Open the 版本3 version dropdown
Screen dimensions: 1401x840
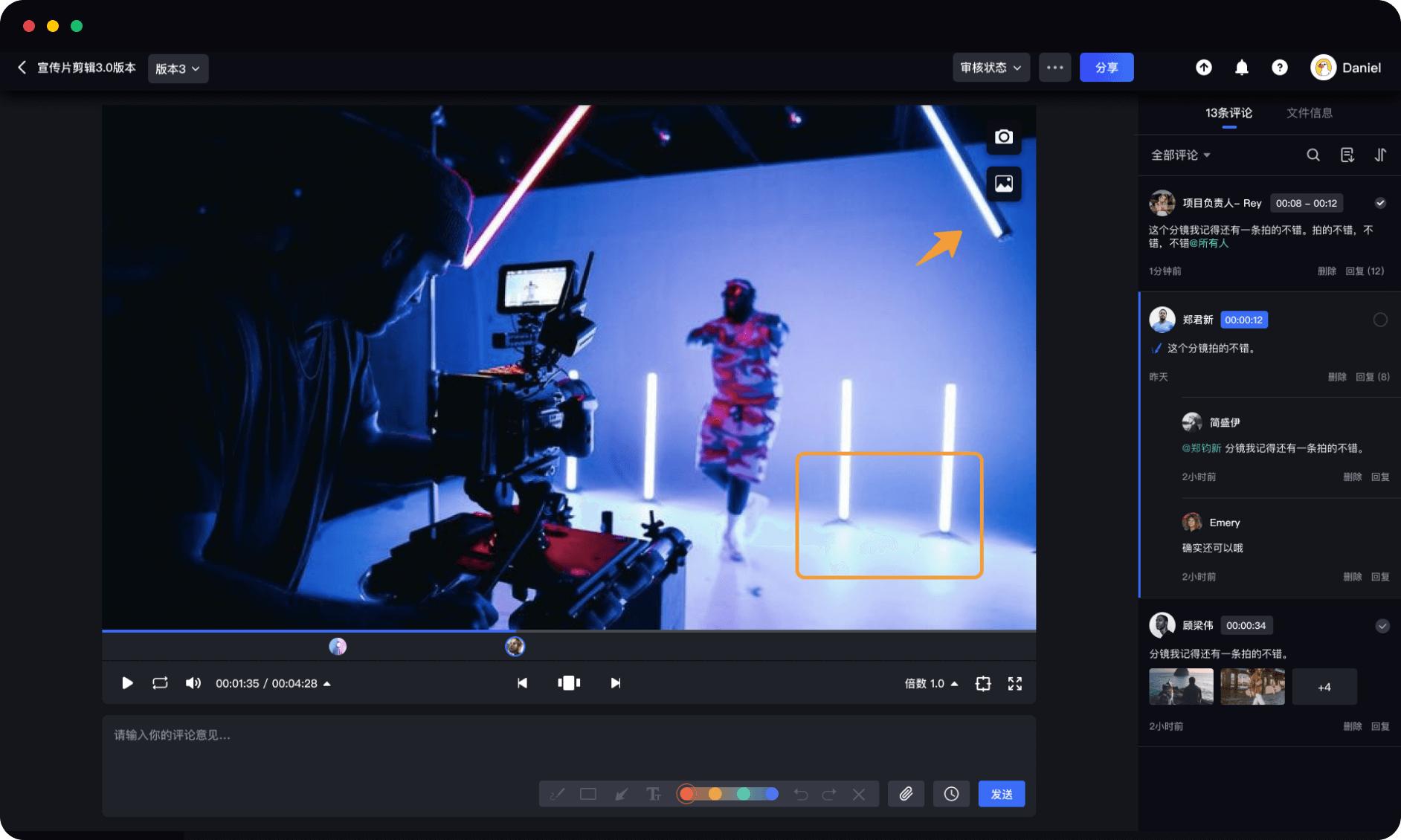[178, 68]
